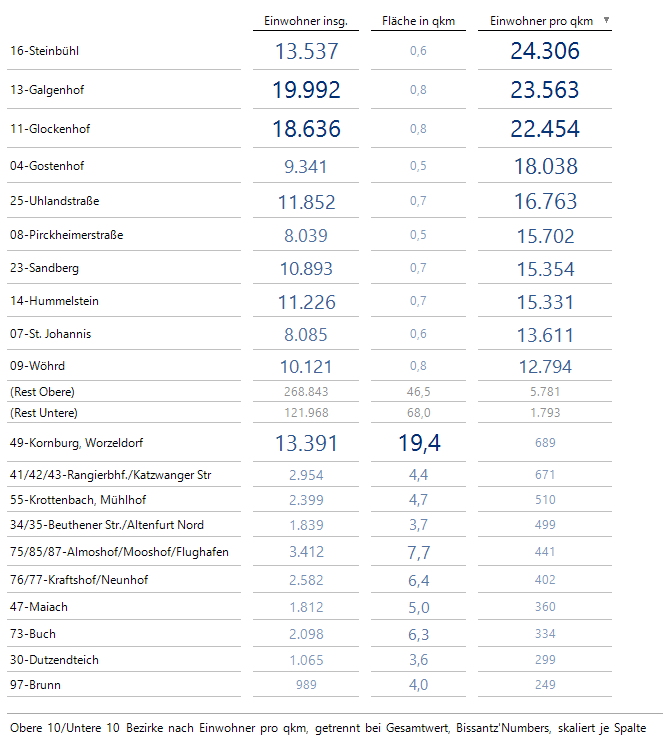Select the 19.992 population cell for Galgenhof
The image size is (663, 741).
tap(306, 90)
